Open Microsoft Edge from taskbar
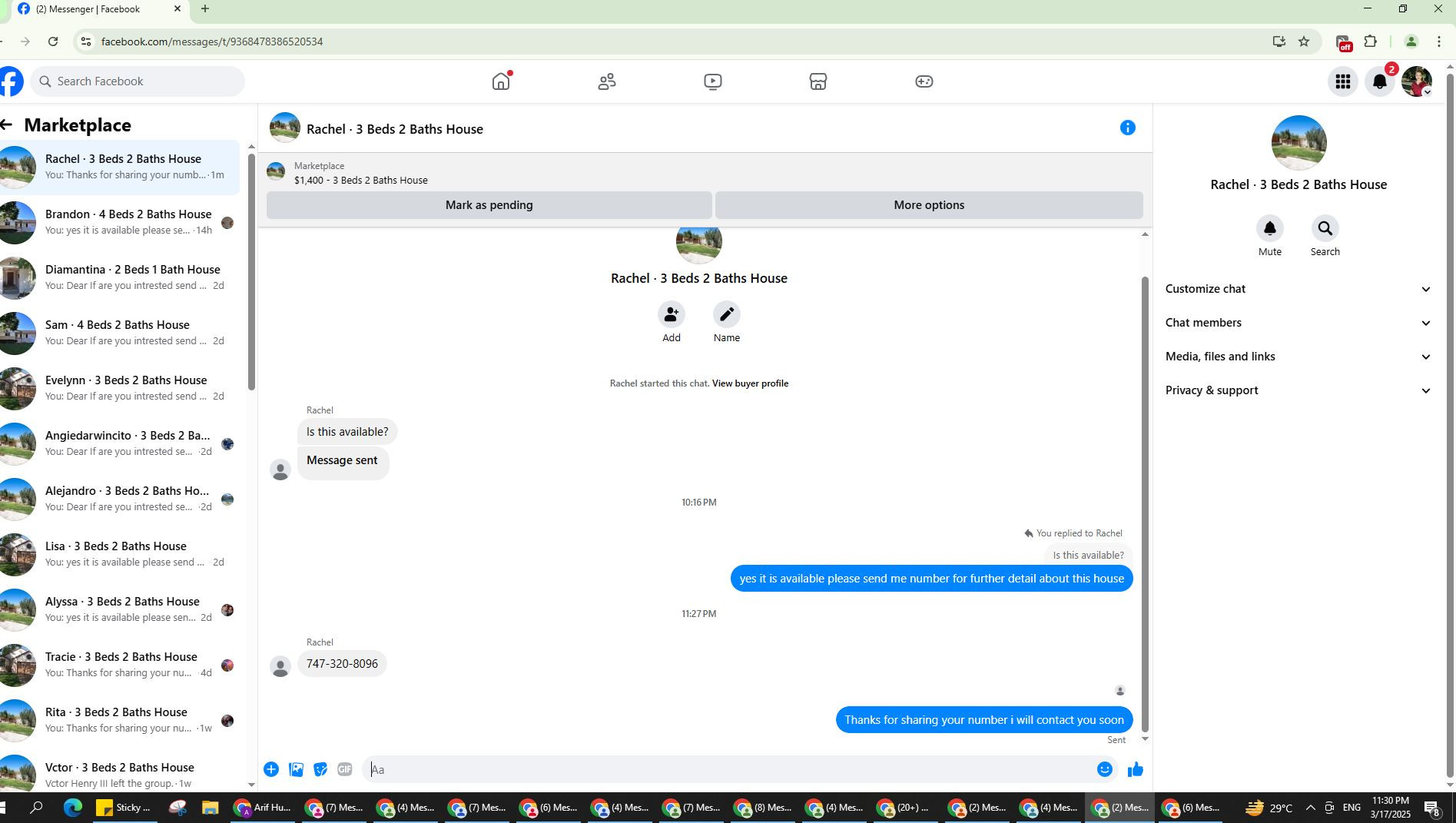This screenshot has height=823, width=1456. point(73,808)
